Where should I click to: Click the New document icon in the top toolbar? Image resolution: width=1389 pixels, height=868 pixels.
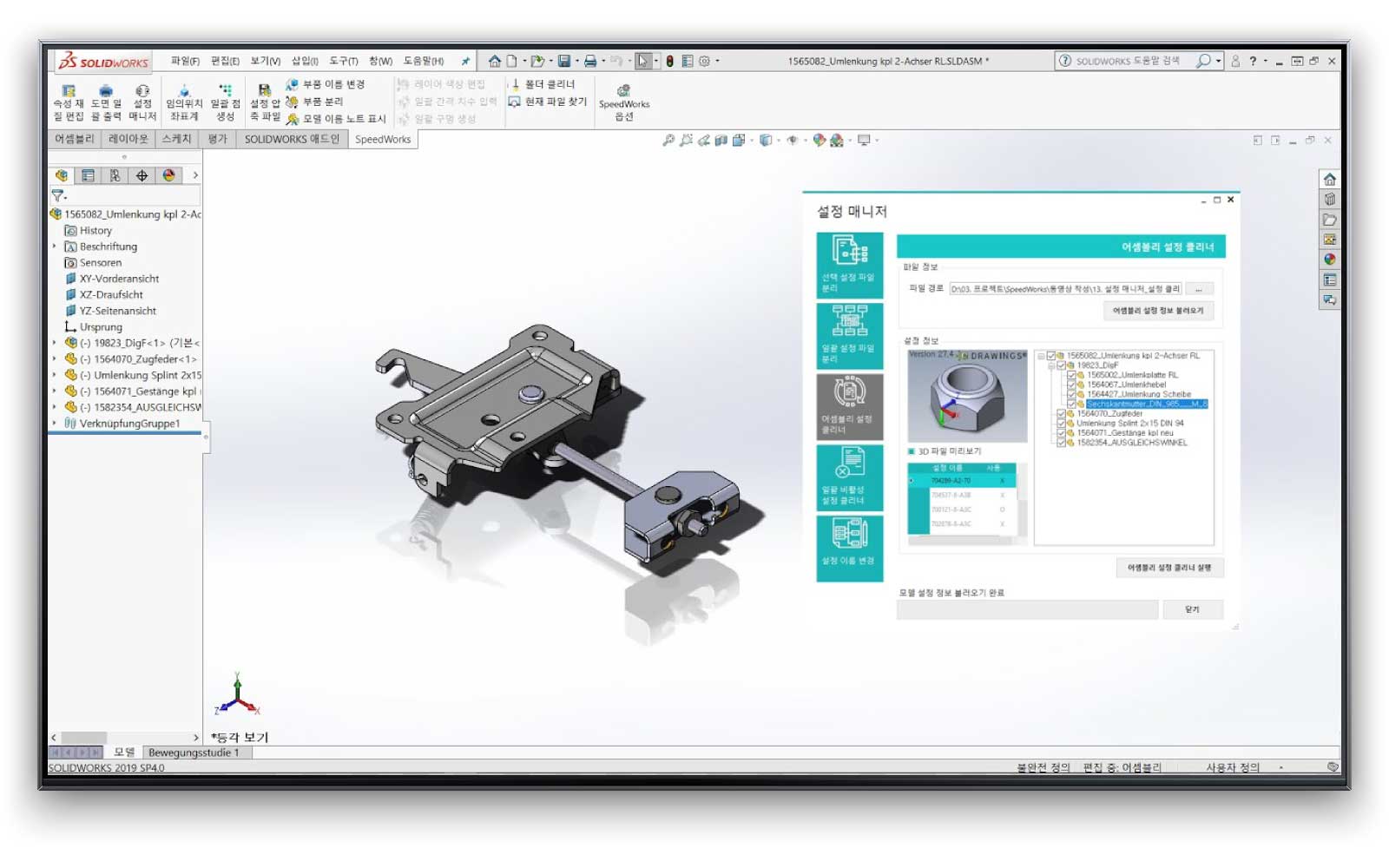coord(512,61)
